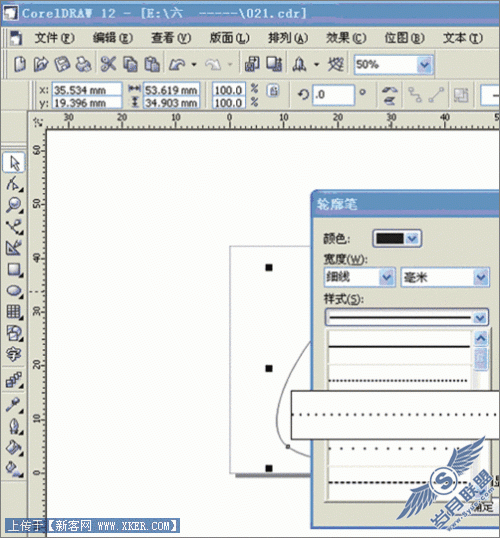Click the Mirror buttons icon

389,95
